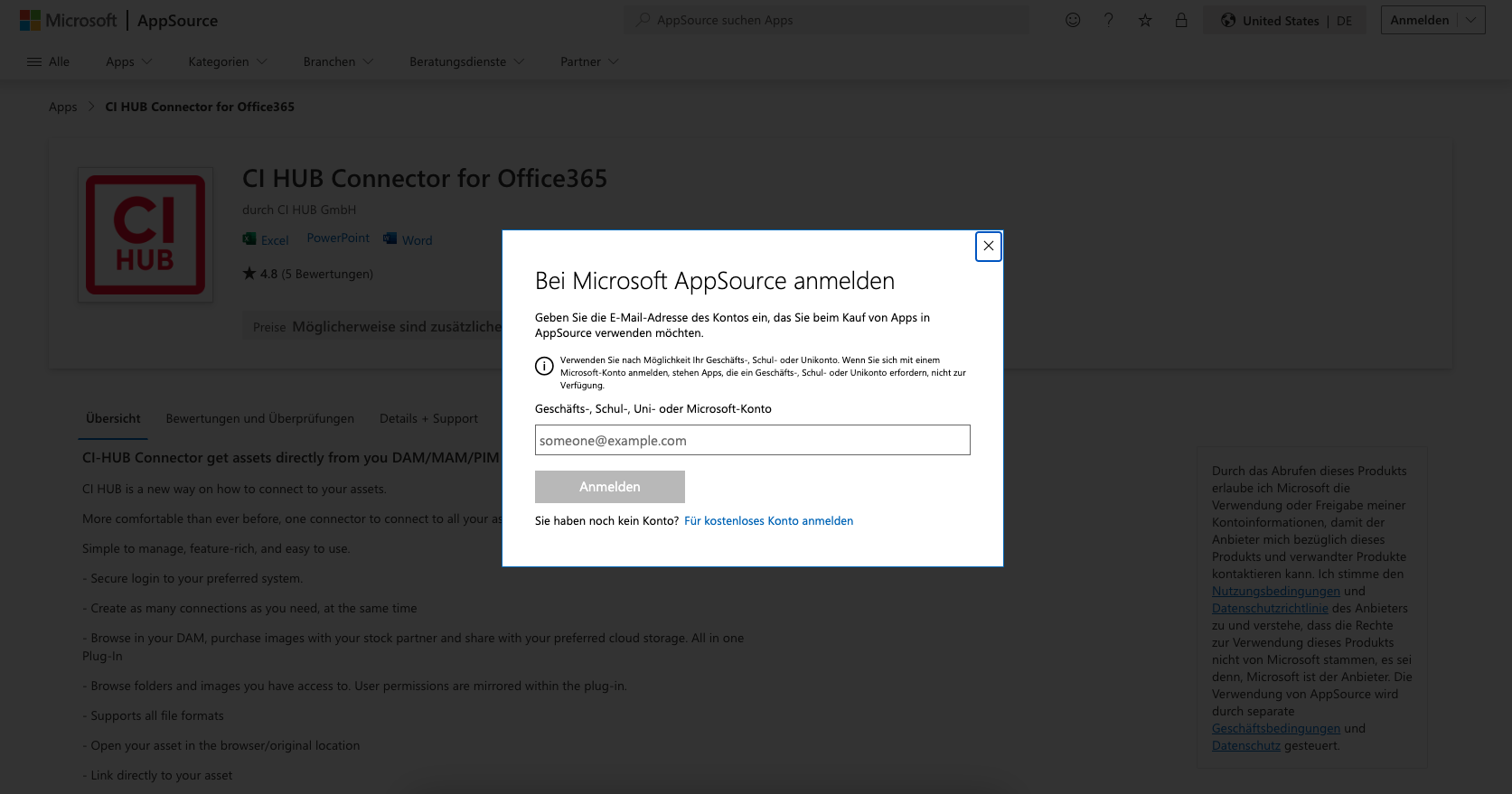This screenshot has width=1512, height=794.
Task: Go to Apps breadcrumb link
Action: pyautogui.click(x=62, y=107)
